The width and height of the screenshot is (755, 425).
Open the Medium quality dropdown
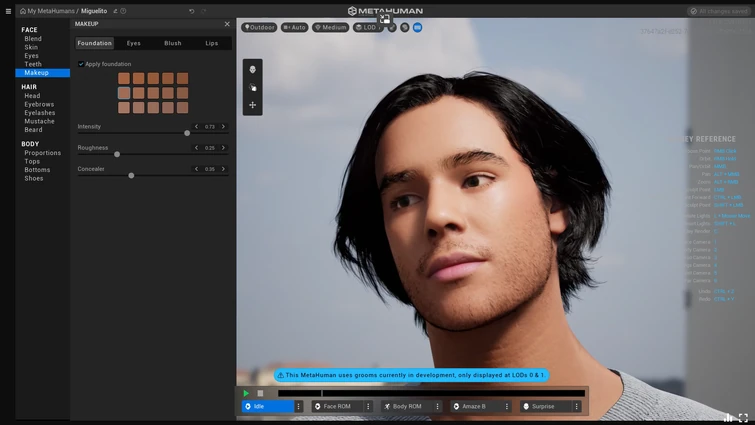click(330, 28)
